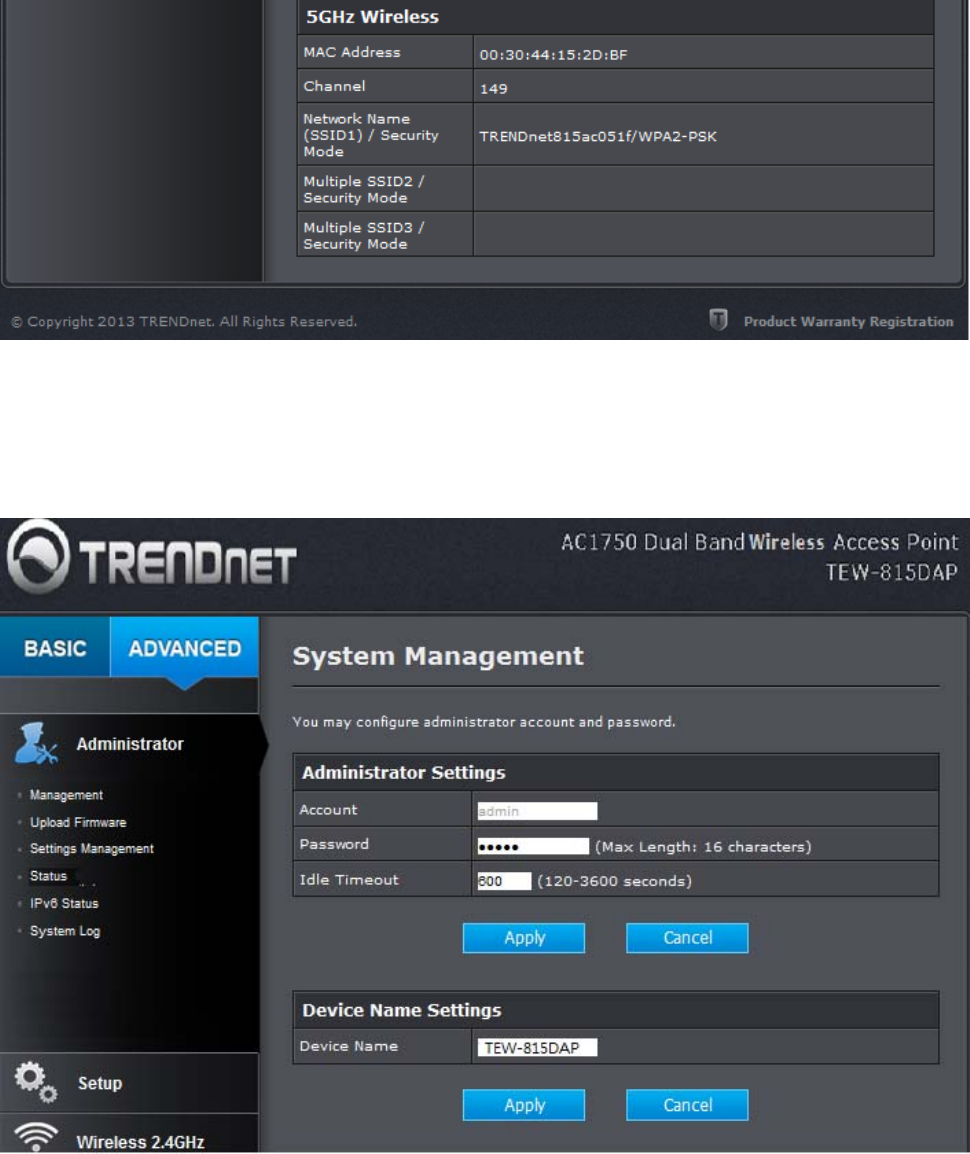
Task: Open the IPv6 Status page
Action: (x=64, y=903)
